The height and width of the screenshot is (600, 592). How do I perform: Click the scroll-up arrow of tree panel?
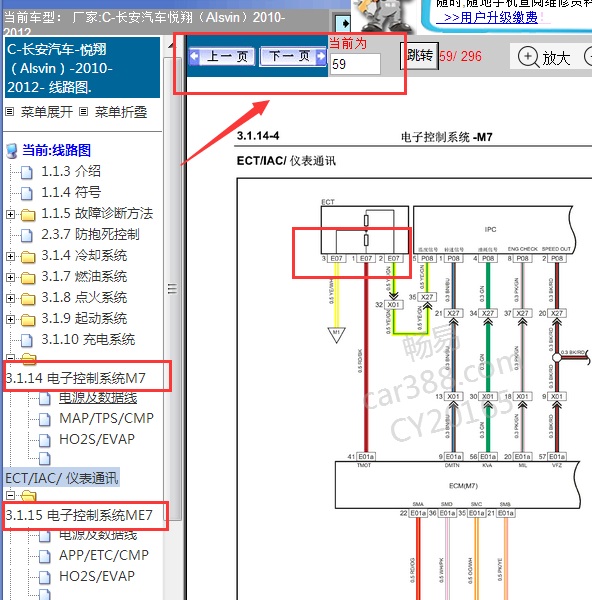click(x=171, y=46)
